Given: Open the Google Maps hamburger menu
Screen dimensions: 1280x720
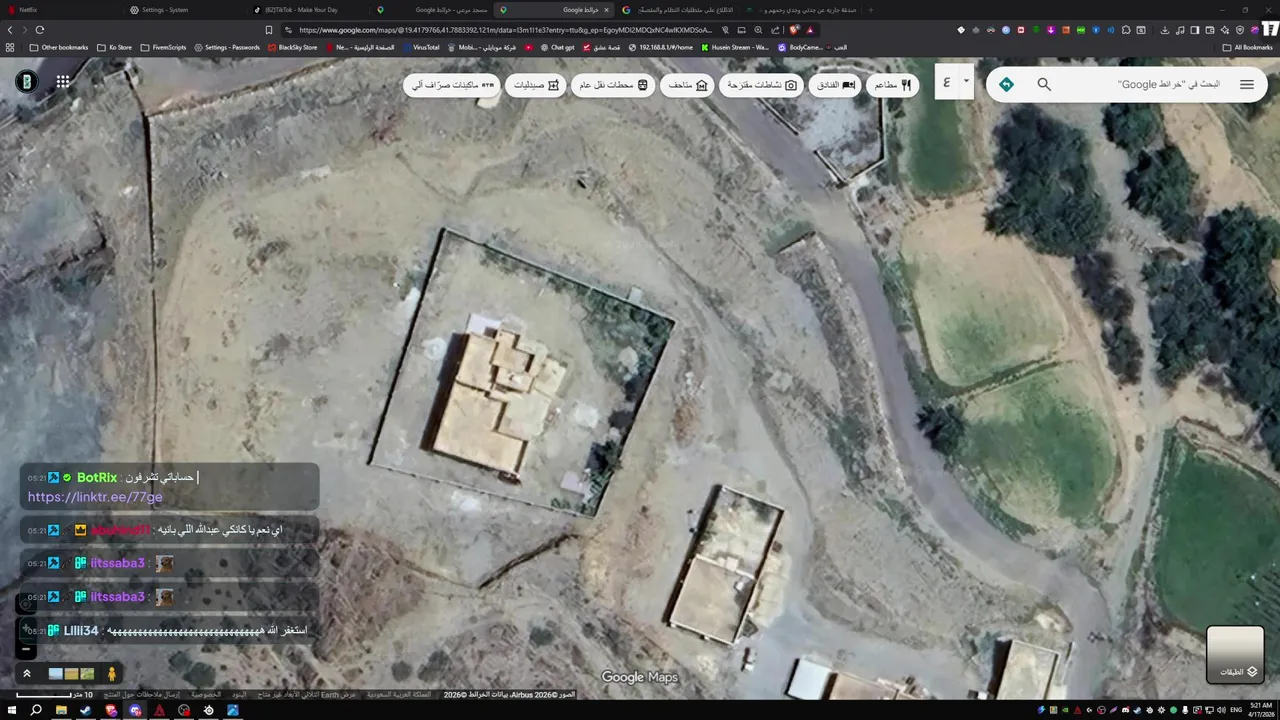Looking at the screenshot, I should [1246, 85].
